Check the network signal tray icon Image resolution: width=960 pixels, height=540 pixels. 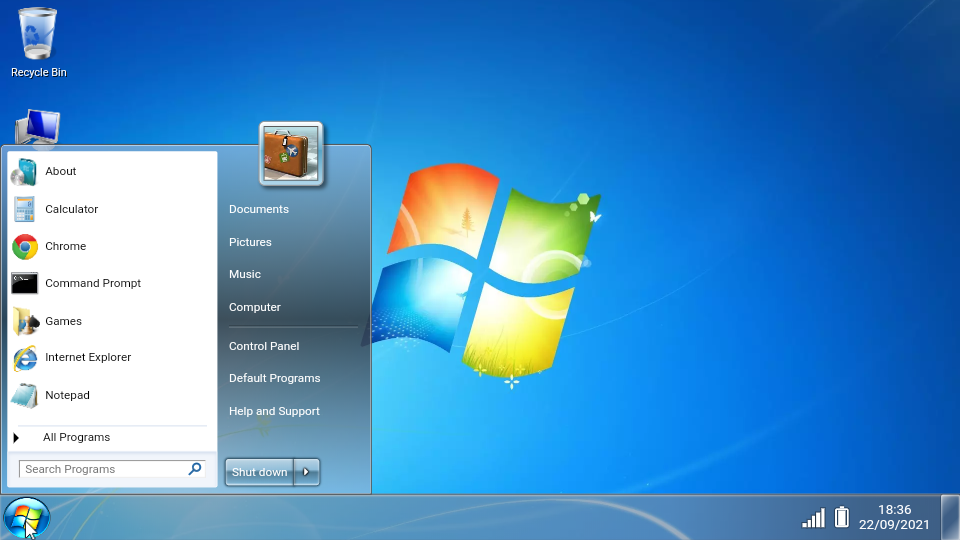[813, 518]
